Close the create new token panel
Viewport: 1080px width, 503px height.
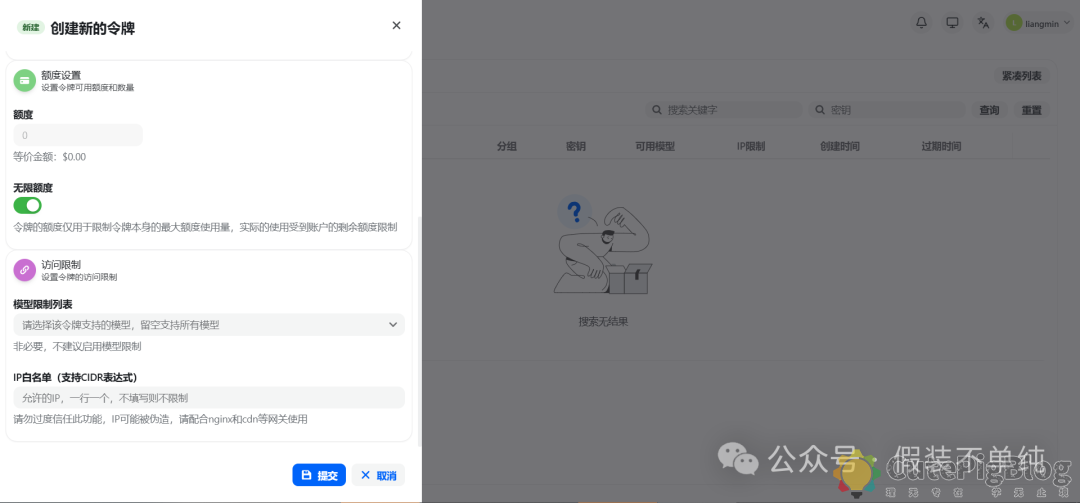(396, 25)
